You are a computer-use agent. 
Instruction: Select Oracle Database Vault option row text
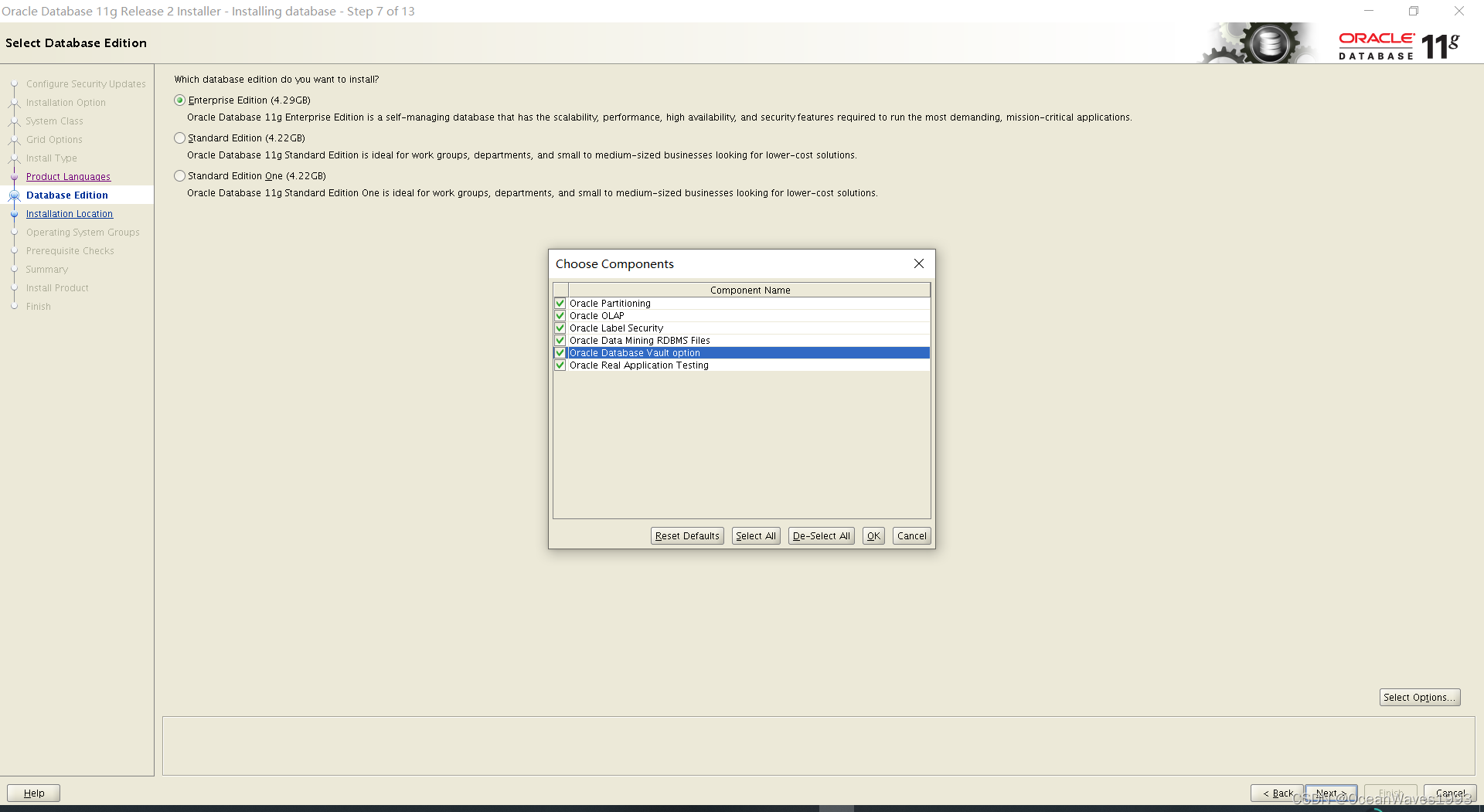click(x=635, y=353)
